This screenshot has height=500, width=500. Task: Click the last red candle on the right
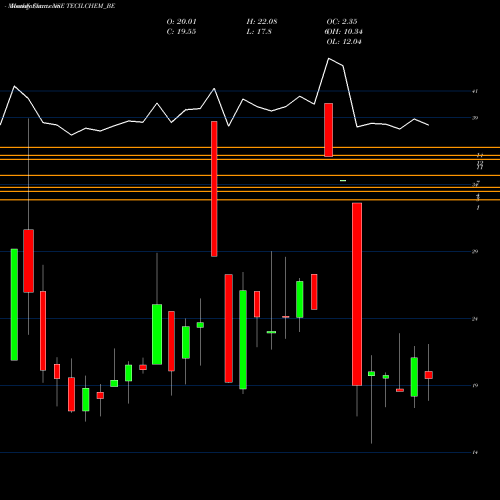coord(429,375)
